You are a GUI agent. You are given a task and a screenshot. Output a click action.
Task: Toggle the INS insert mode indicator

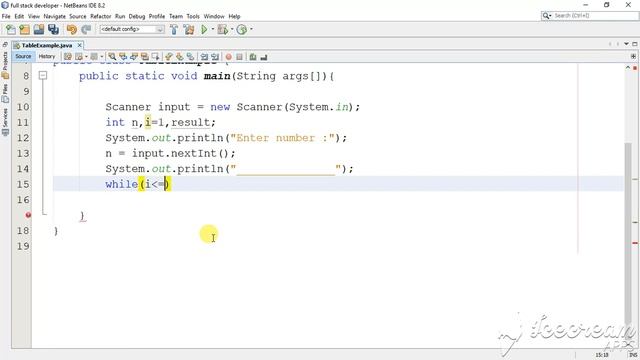tap(633, 355)
